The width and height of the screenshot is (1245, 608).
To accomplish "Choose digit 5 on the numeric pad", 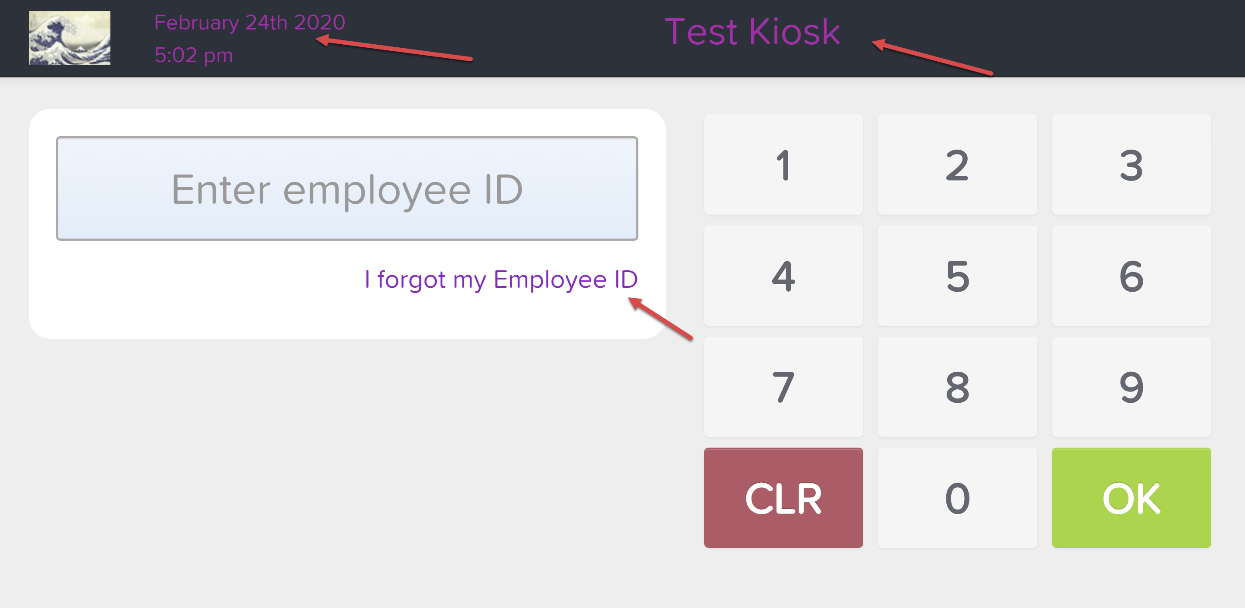I will tap(957, 276).
